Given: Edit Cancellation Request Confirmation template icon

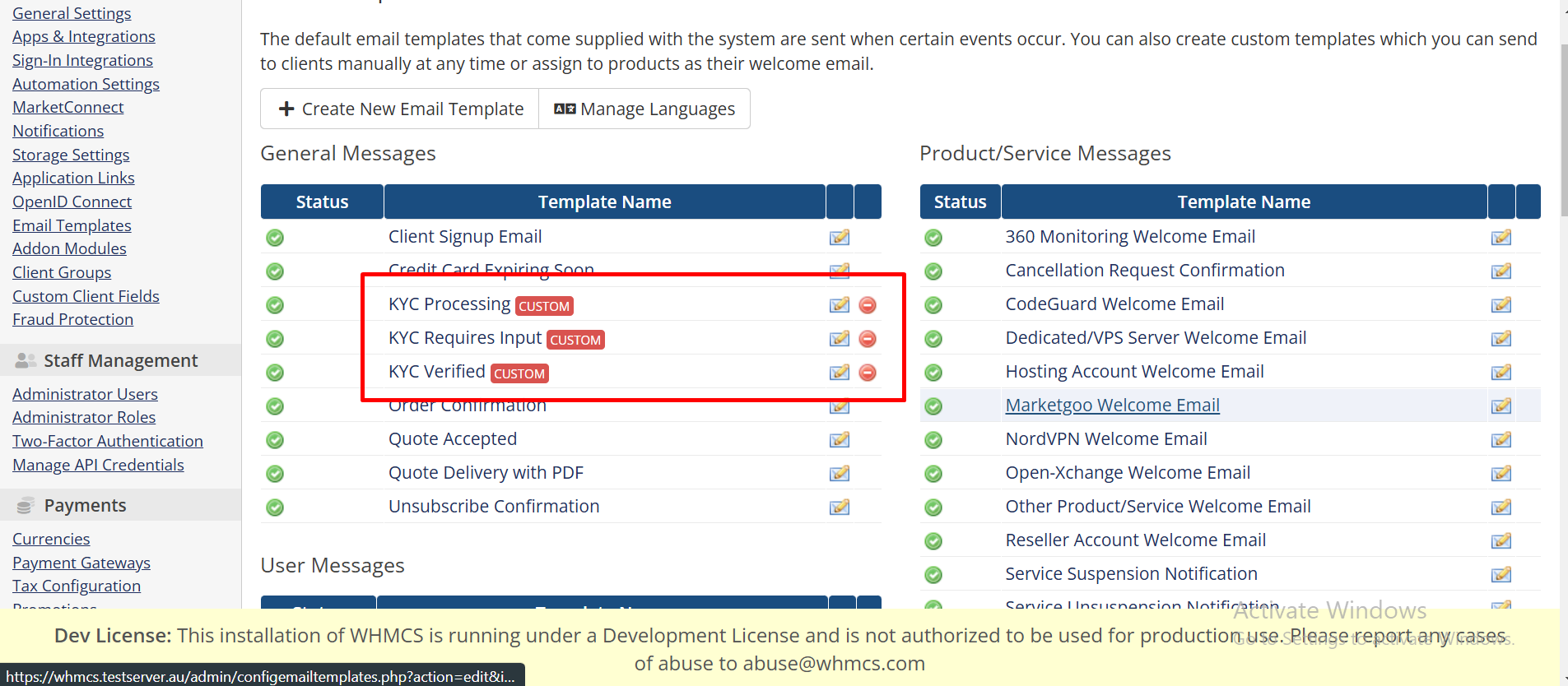Looking at the screenshot, I should [x=1501, y=271].
